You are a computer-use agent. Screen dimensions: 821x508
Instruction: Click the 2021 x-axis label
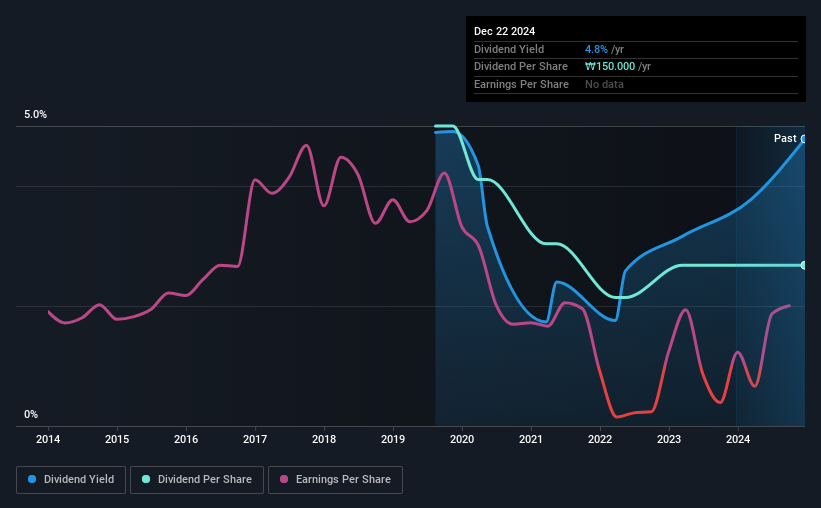pos(531,439)
